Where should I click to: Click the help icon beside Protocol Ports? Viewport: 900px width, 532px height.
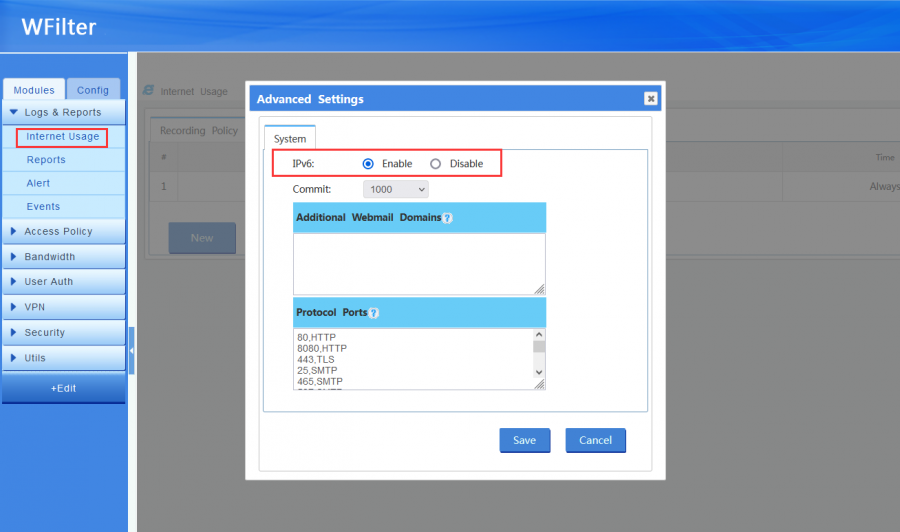pyautogui.click(x=374, y=313)
